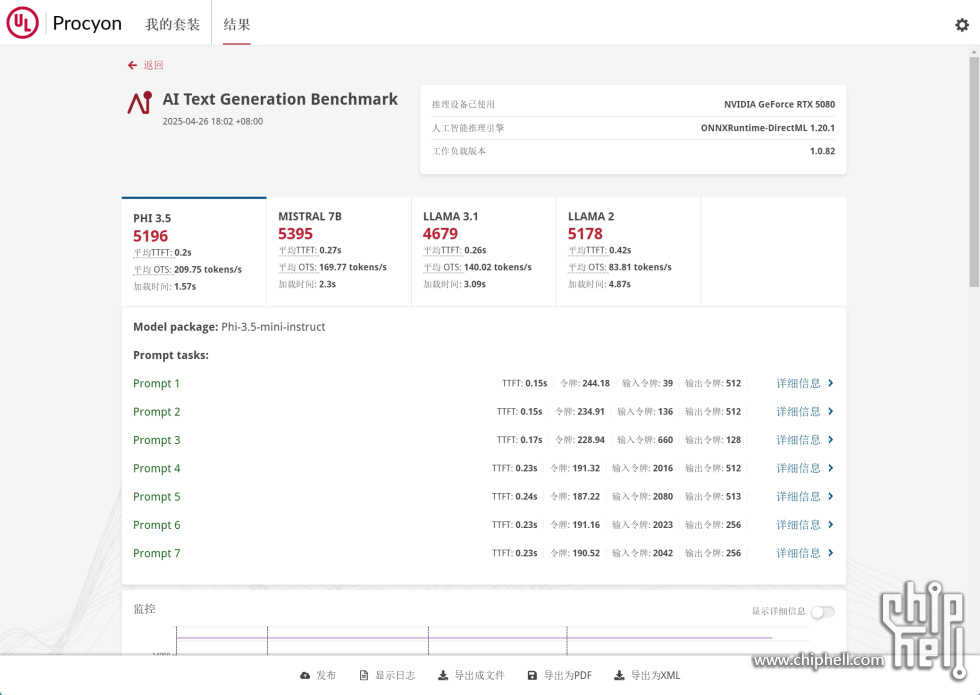Click the NVIDIA GeForce RTX 5080 value

779,104
